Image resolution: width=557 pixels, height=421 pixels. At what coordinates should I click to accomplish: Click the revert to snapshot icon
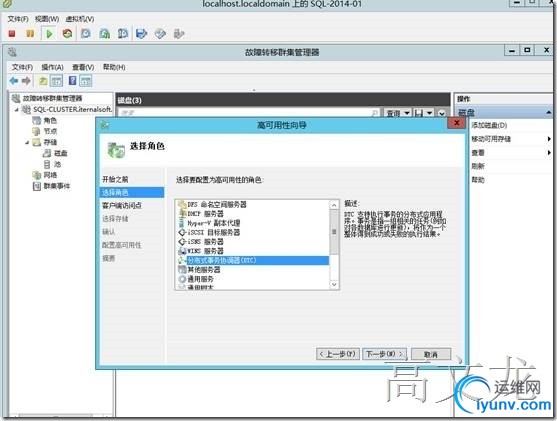click(x=104, y=34)
